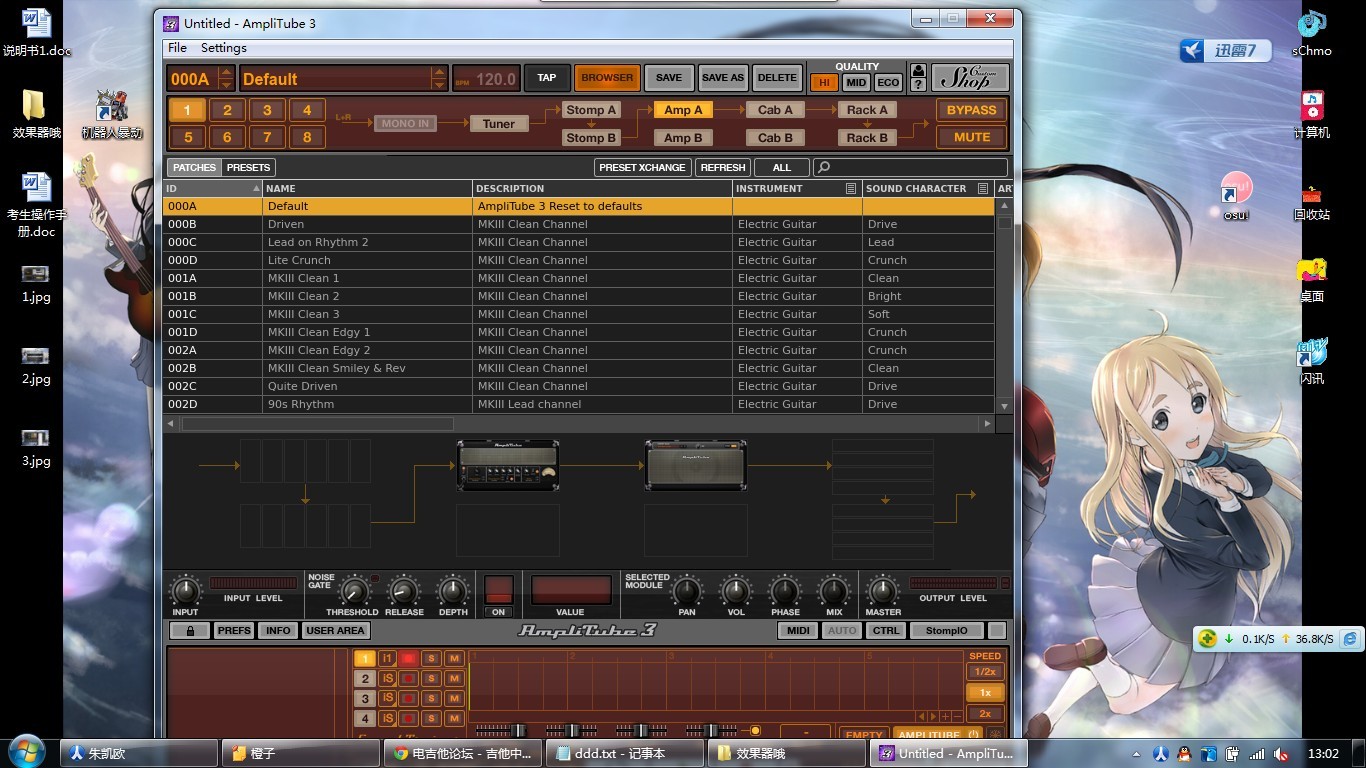Click the input icon on track 3
The height and width of the screenshot is (768, 1366).
pyautogui.click(x=387, y=698)
